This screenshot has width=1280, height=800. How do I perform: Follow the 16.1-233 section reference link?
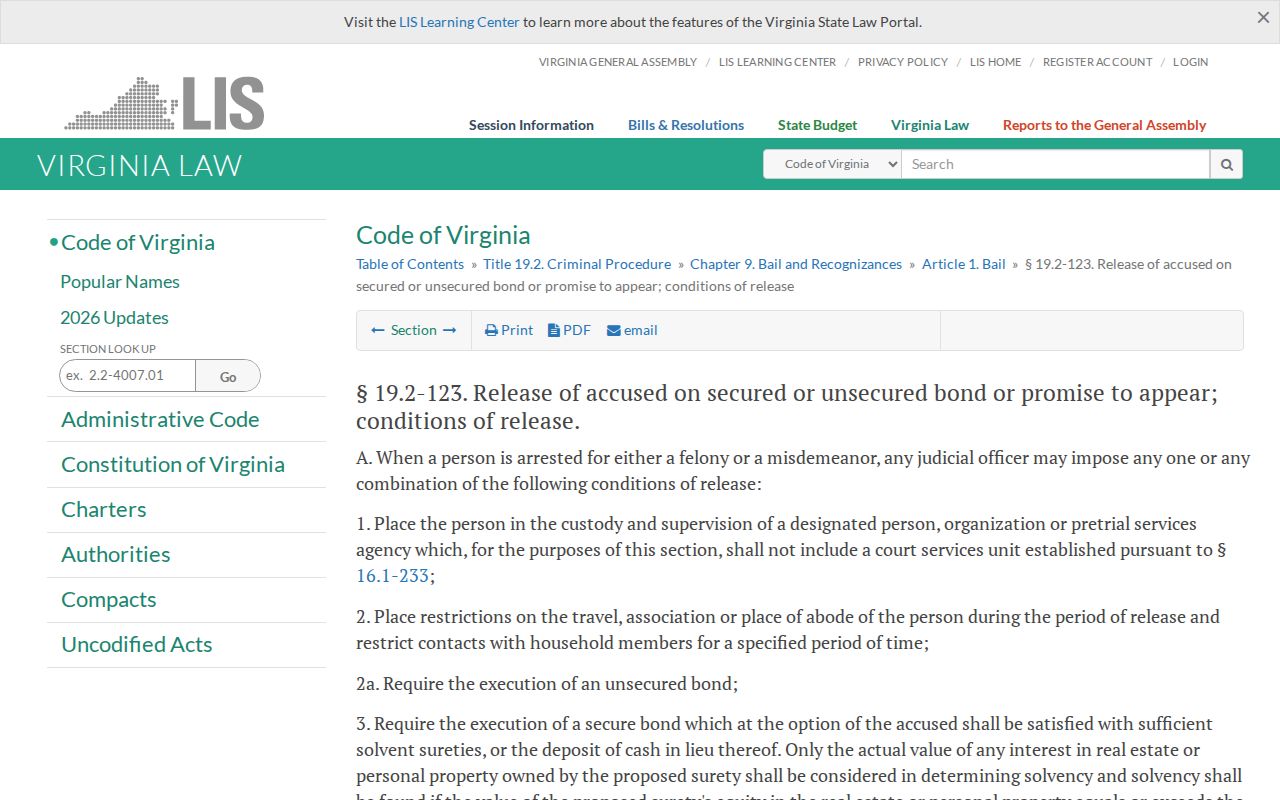point(392,576)
